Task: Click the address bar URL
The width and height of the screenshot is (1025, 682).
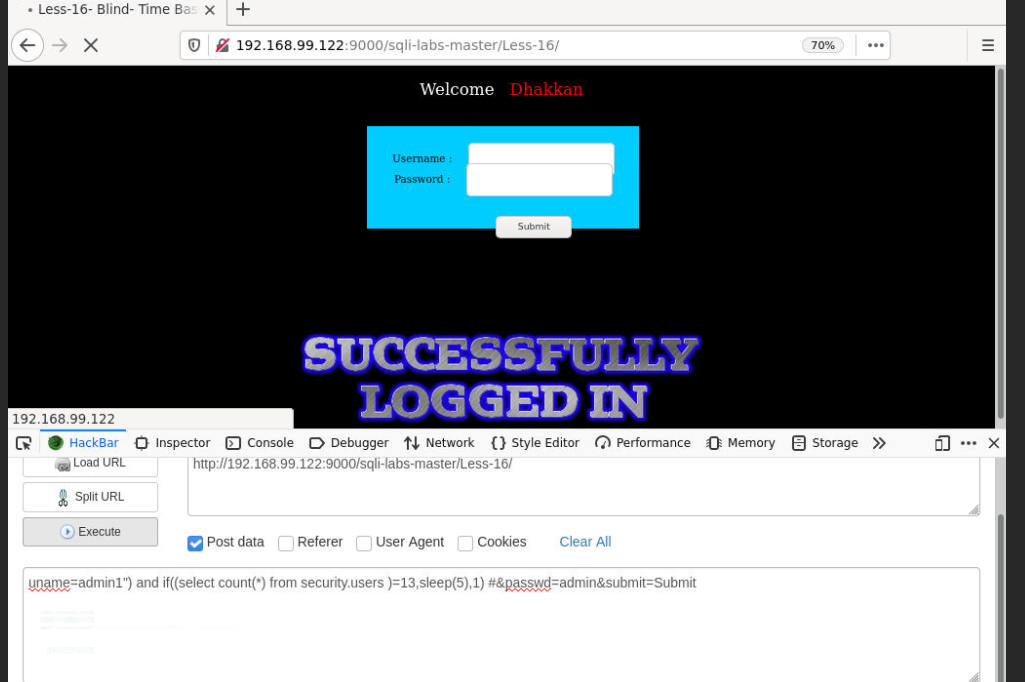Action: pyautogui.click(x=397, y=45)
